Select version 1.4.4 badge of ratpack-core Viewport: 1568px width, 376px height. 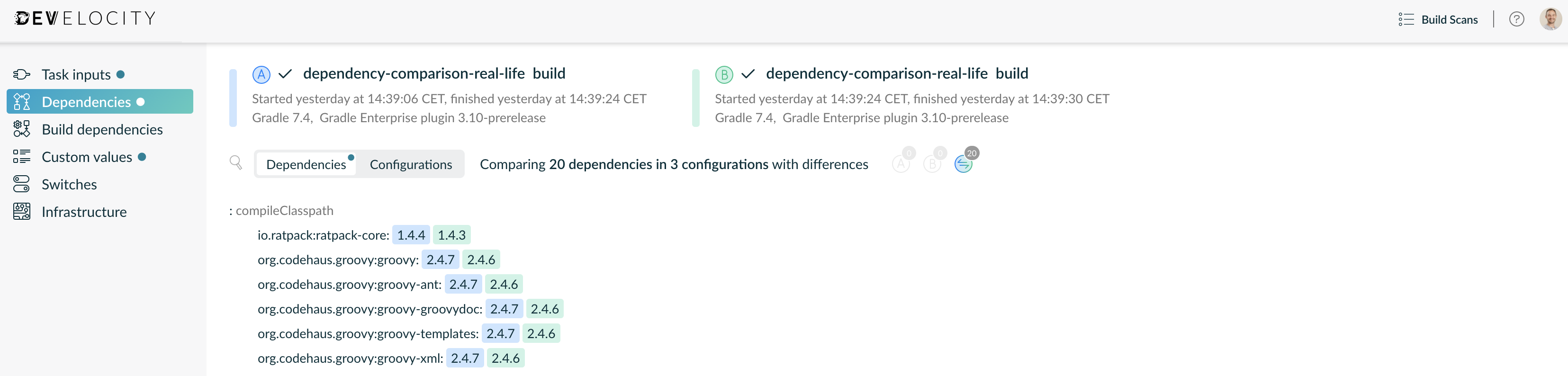point(411,234)
